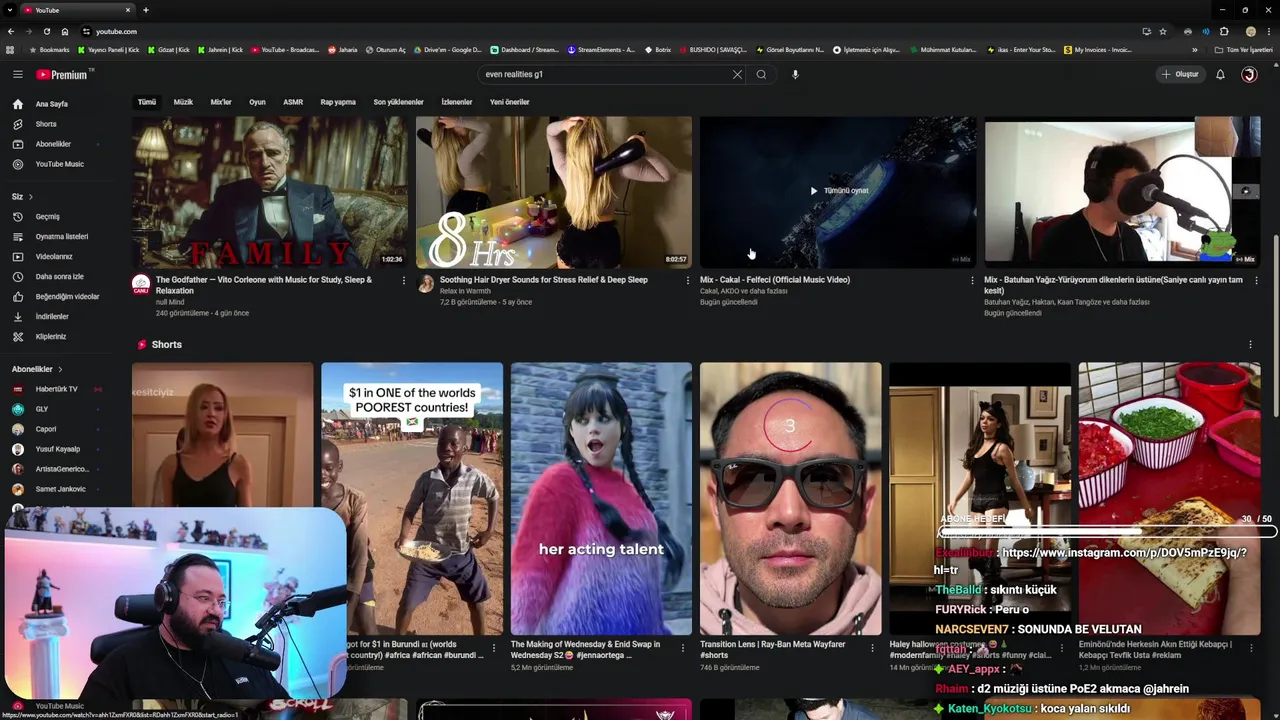
Task: Select the İzlenenler filter chip
Action: pos(457,102)
